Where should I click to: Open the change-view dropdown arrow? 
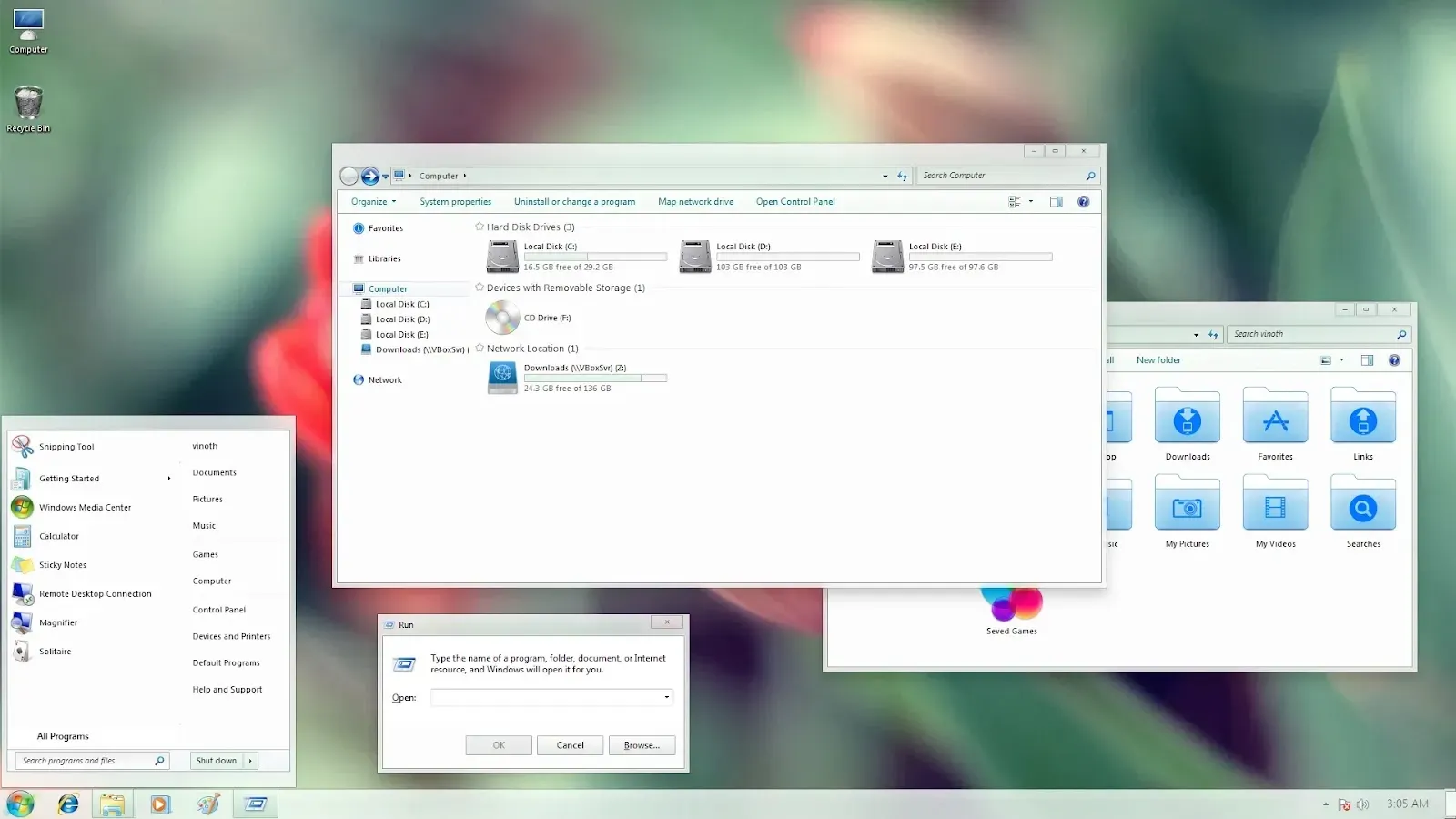1029,201
